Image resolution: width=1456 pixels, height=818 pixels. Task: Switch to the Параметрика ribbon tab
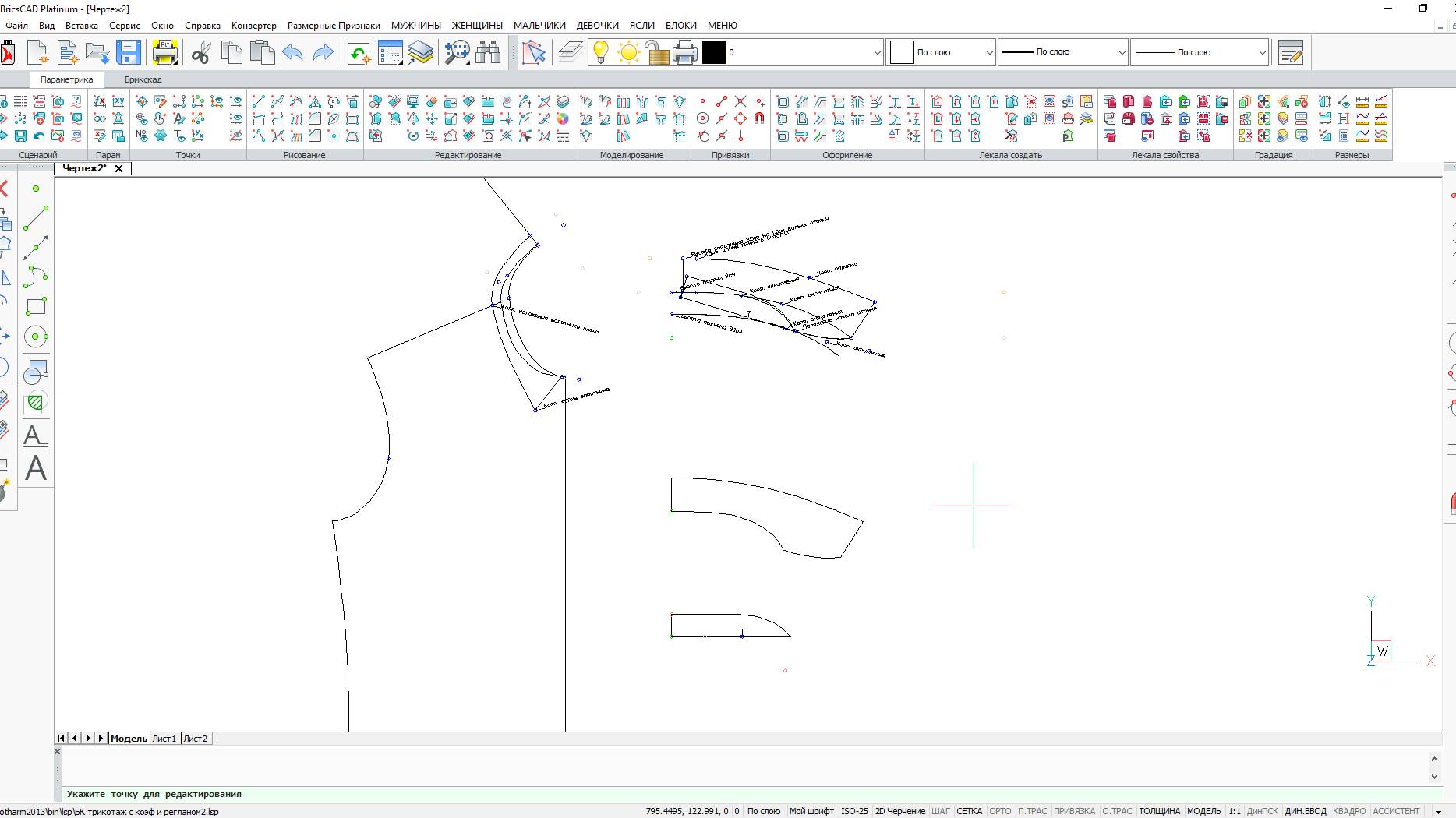66,79
